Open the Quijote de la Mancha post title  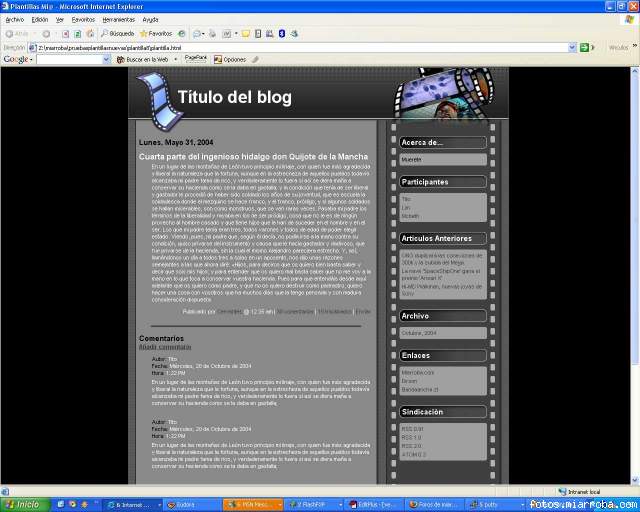(x=253, y=157)
